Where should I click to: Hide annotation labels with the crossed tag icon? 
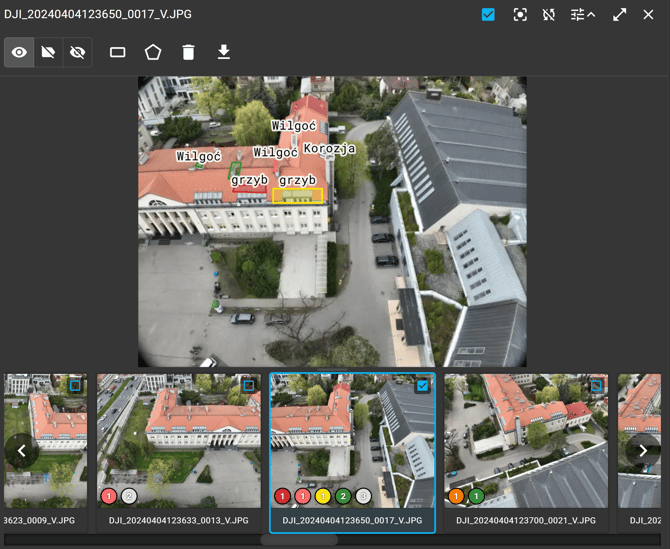click(48, 53)
